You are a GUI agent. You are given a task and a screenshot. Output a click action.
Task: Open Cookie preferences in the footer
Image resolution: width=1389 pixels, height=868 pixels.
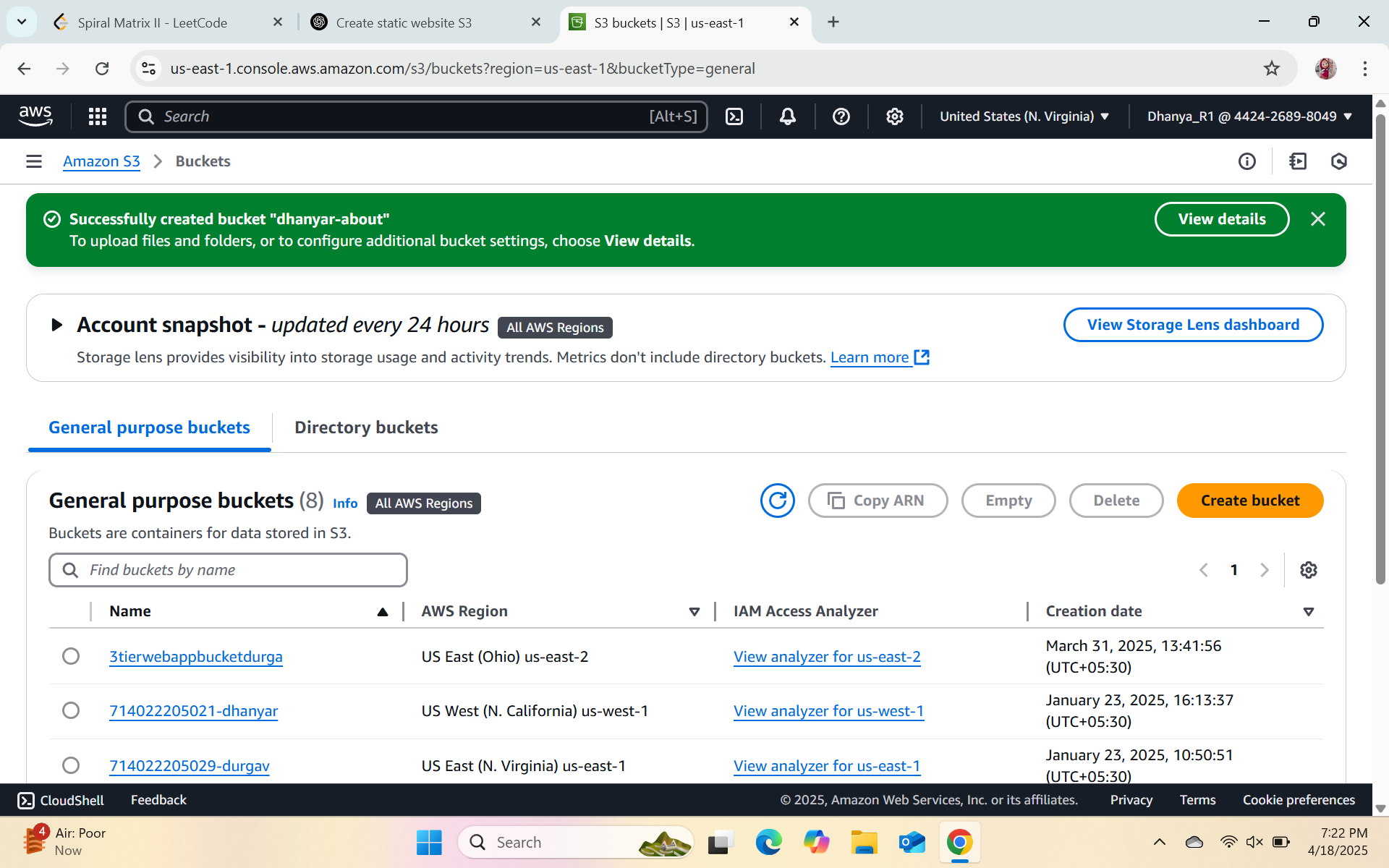click(1299, 800)
